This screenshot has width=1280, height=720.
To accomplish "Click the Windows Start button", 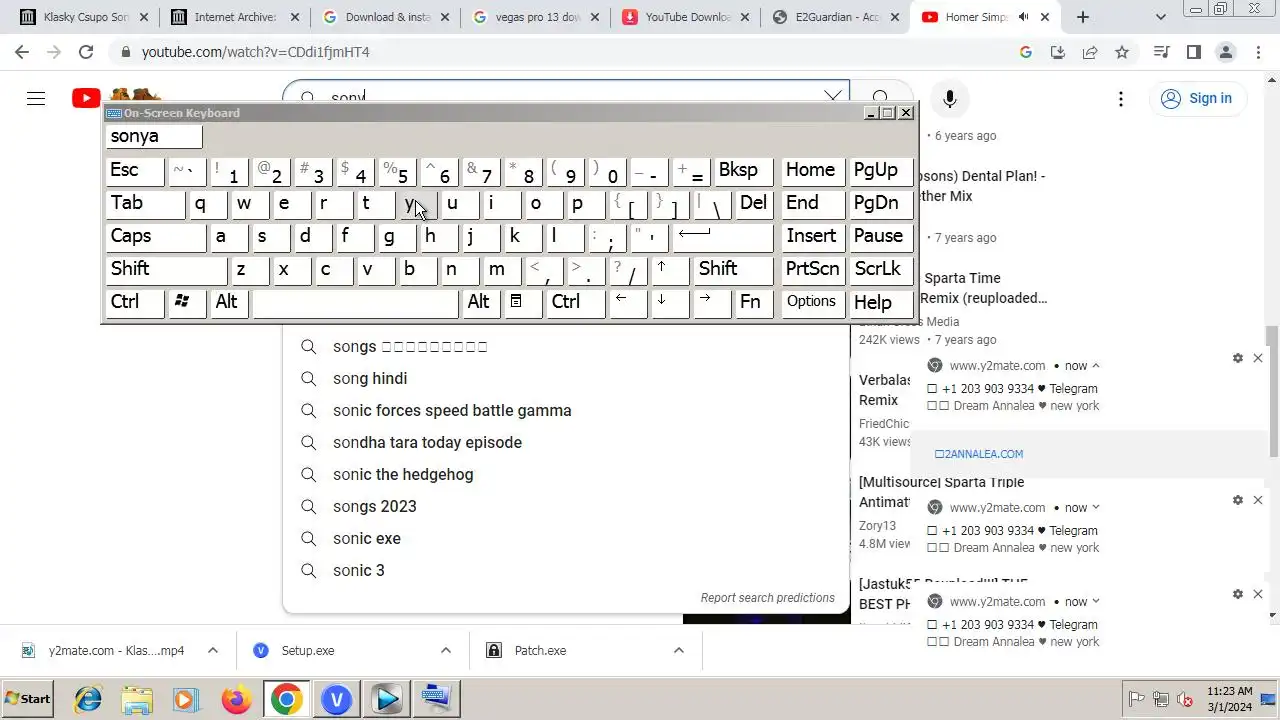I will [28, 699].
